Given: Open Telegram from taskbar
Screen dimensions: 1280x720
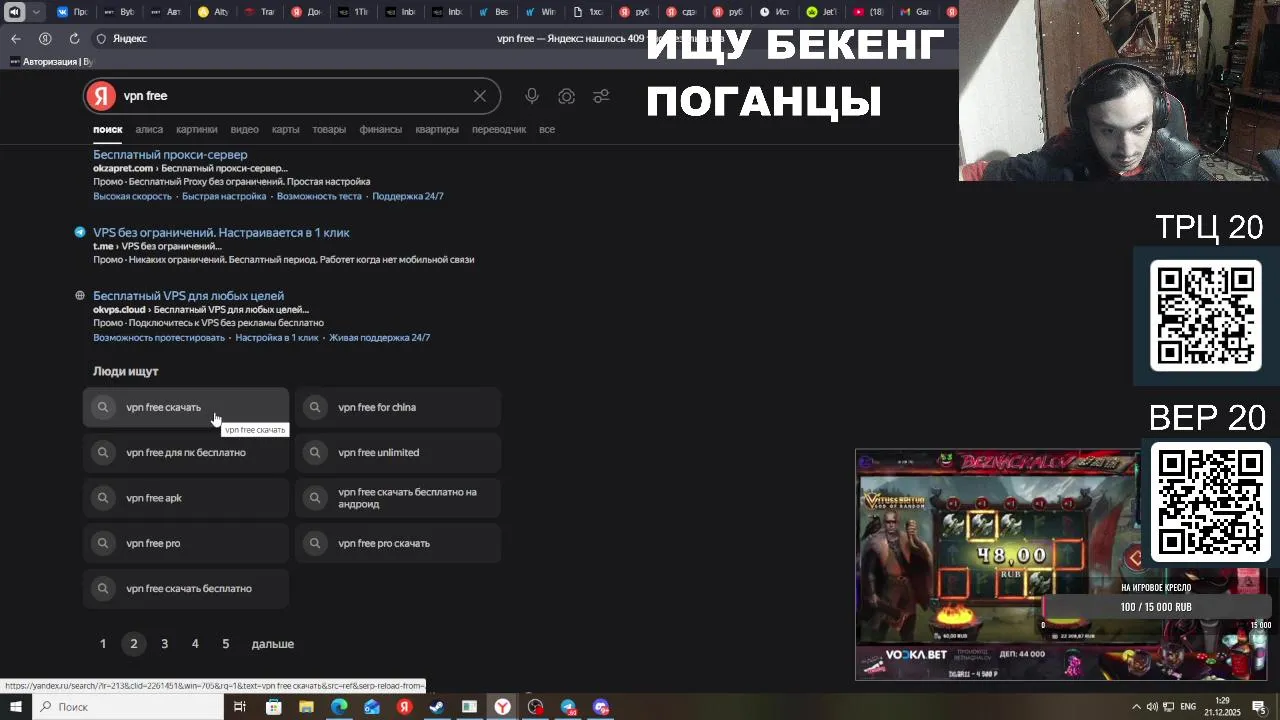Looking at the screenshot, I should coord(568,707).
